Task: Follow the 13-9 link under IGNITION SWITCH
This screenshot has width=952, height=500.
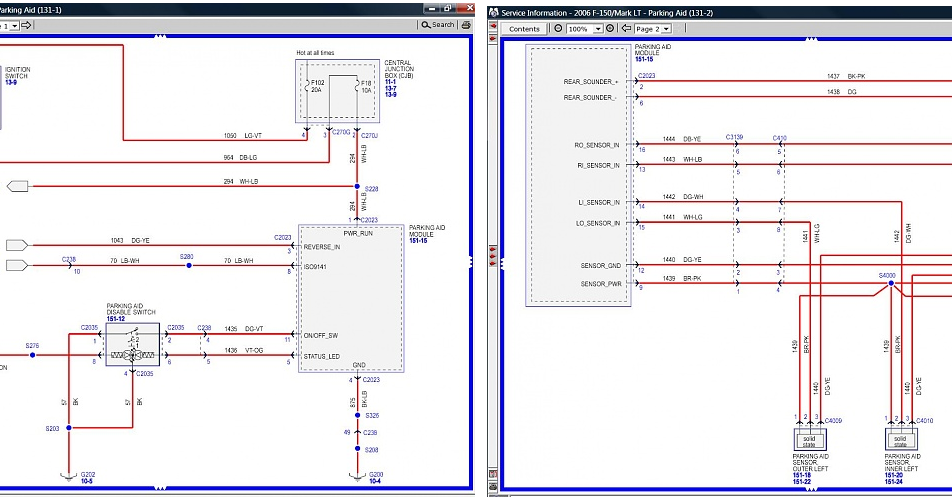Action: [x=11, y=83]
